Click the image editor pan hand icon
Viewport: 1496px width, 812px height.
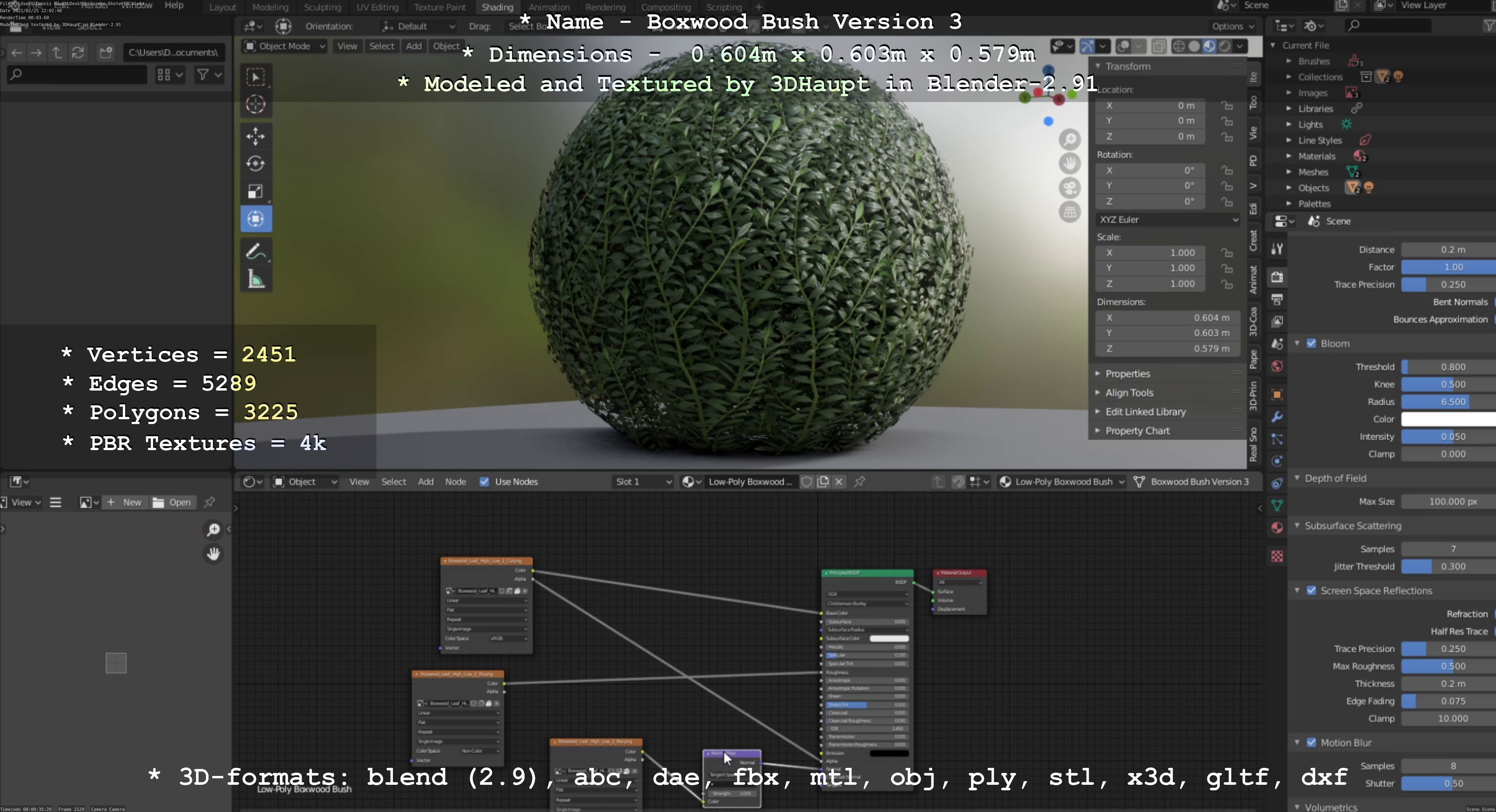click(x=213, y=554)
